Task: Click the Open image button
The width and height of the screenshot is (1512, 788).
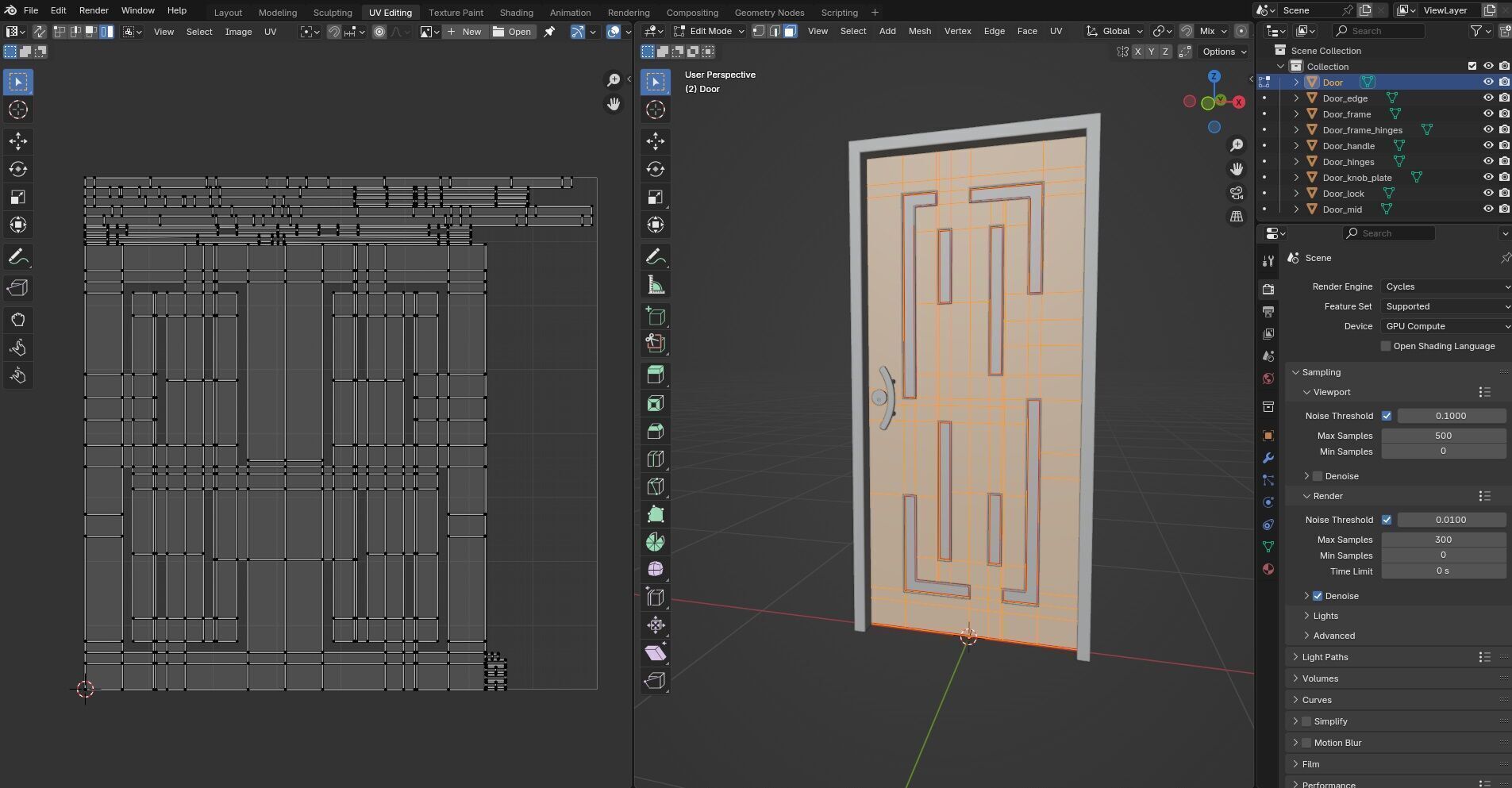Action: coord(512,32)
